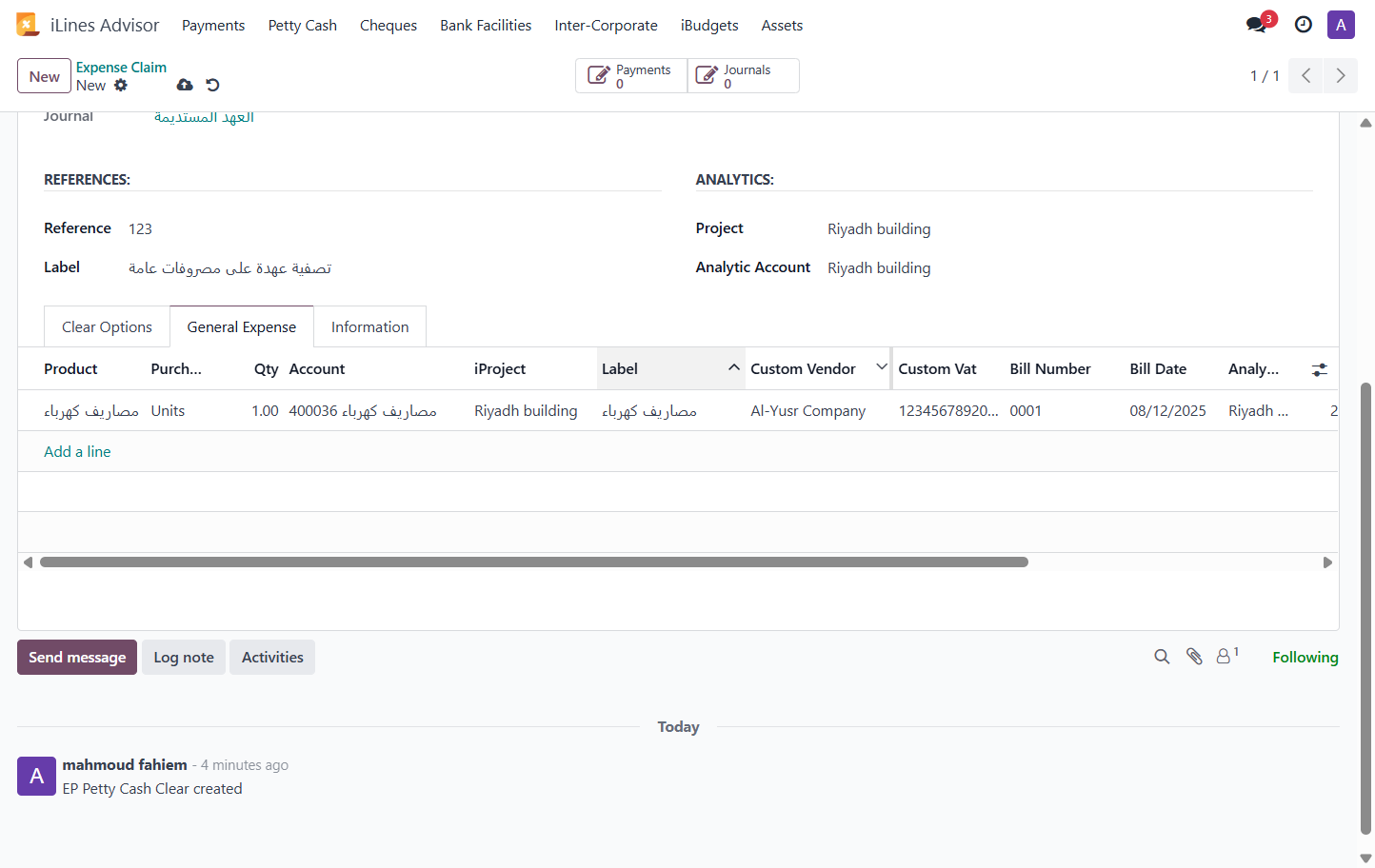Viewport: 1375px width, 868px height.
Task: Click the left arrow of horizontal scrollbar
Action: click(28, 562)
